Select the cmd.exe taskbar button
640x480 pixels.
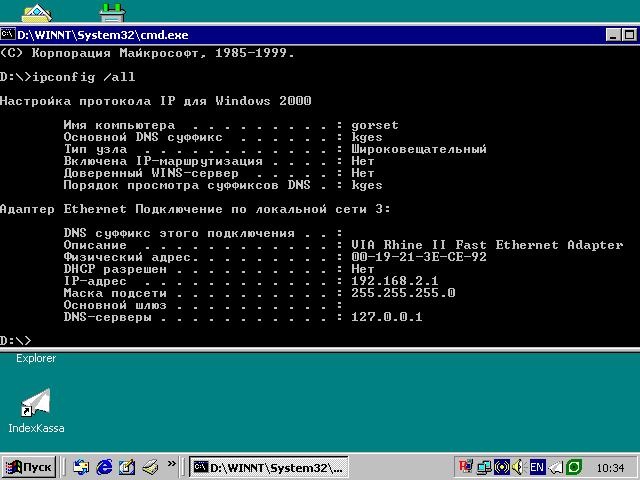tap(269, 467)
